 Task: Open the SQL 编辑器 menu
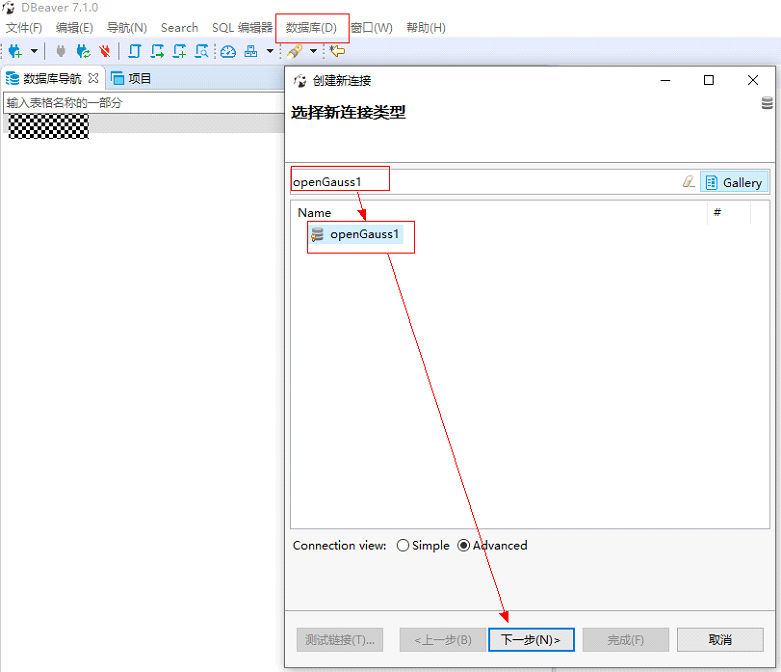pos(242,28)
